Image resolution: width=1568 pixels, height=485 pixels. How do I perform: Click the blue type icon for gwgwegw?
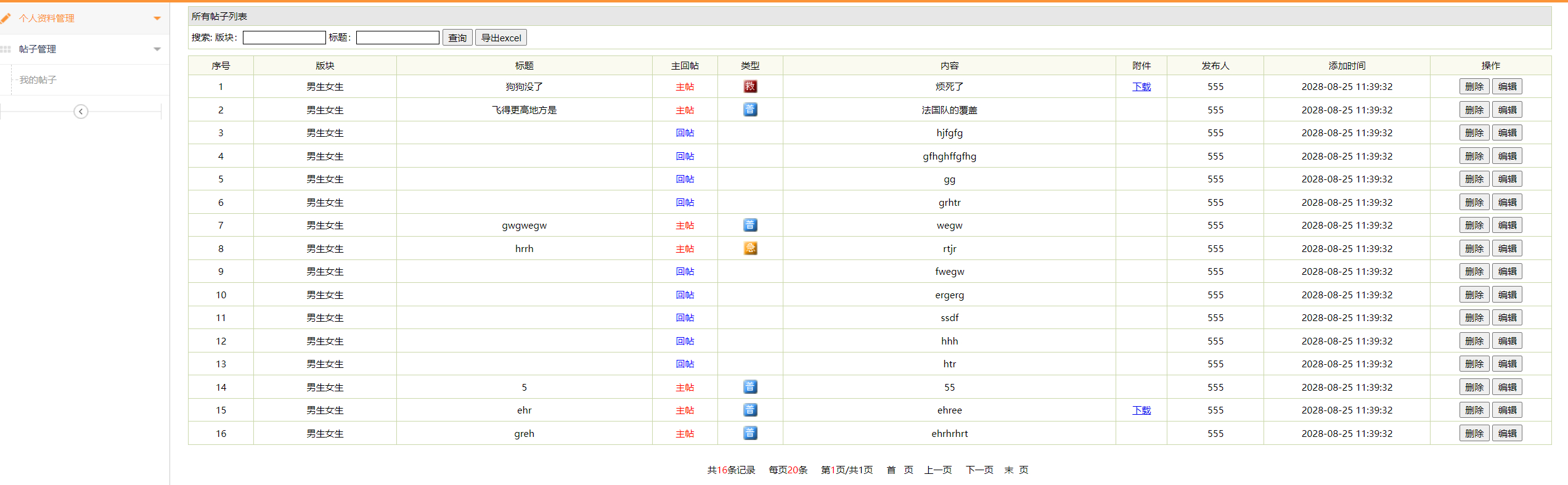coord(750,225)
